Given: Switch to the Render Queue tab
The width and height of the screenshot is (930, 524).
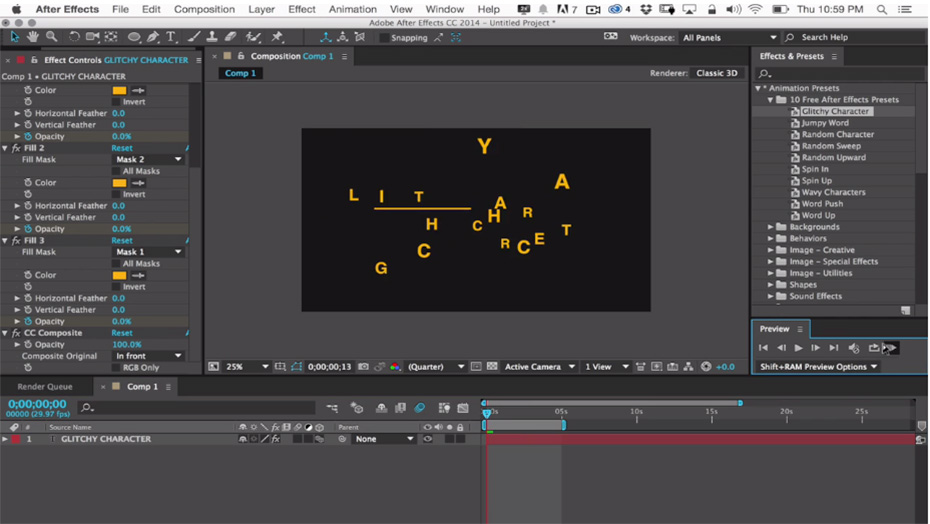Looking at the screenshot, I should coord(45,387).
